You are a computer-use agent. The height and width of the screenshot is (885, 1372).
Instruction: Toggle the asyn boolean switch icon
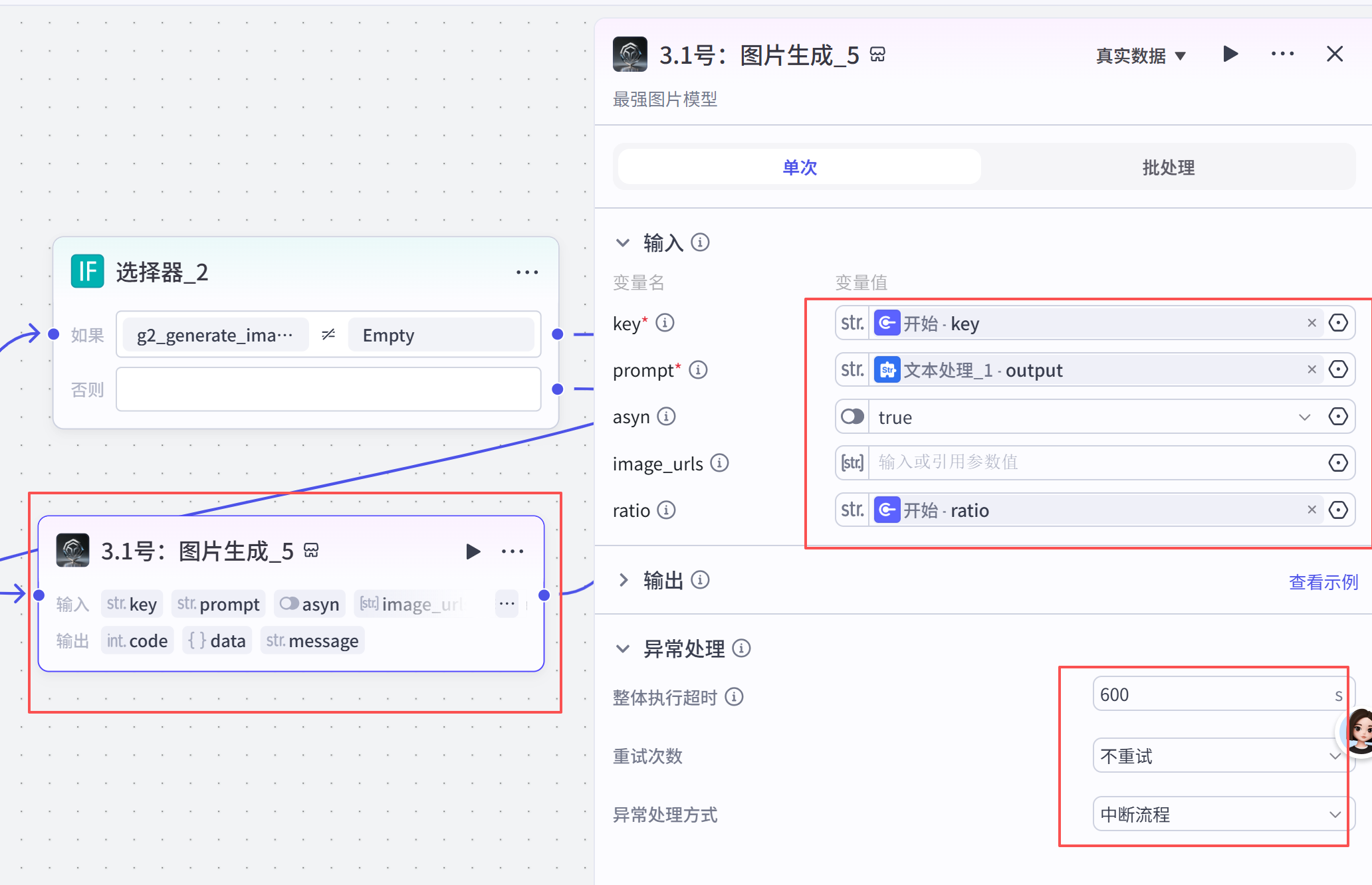[852, 417]
